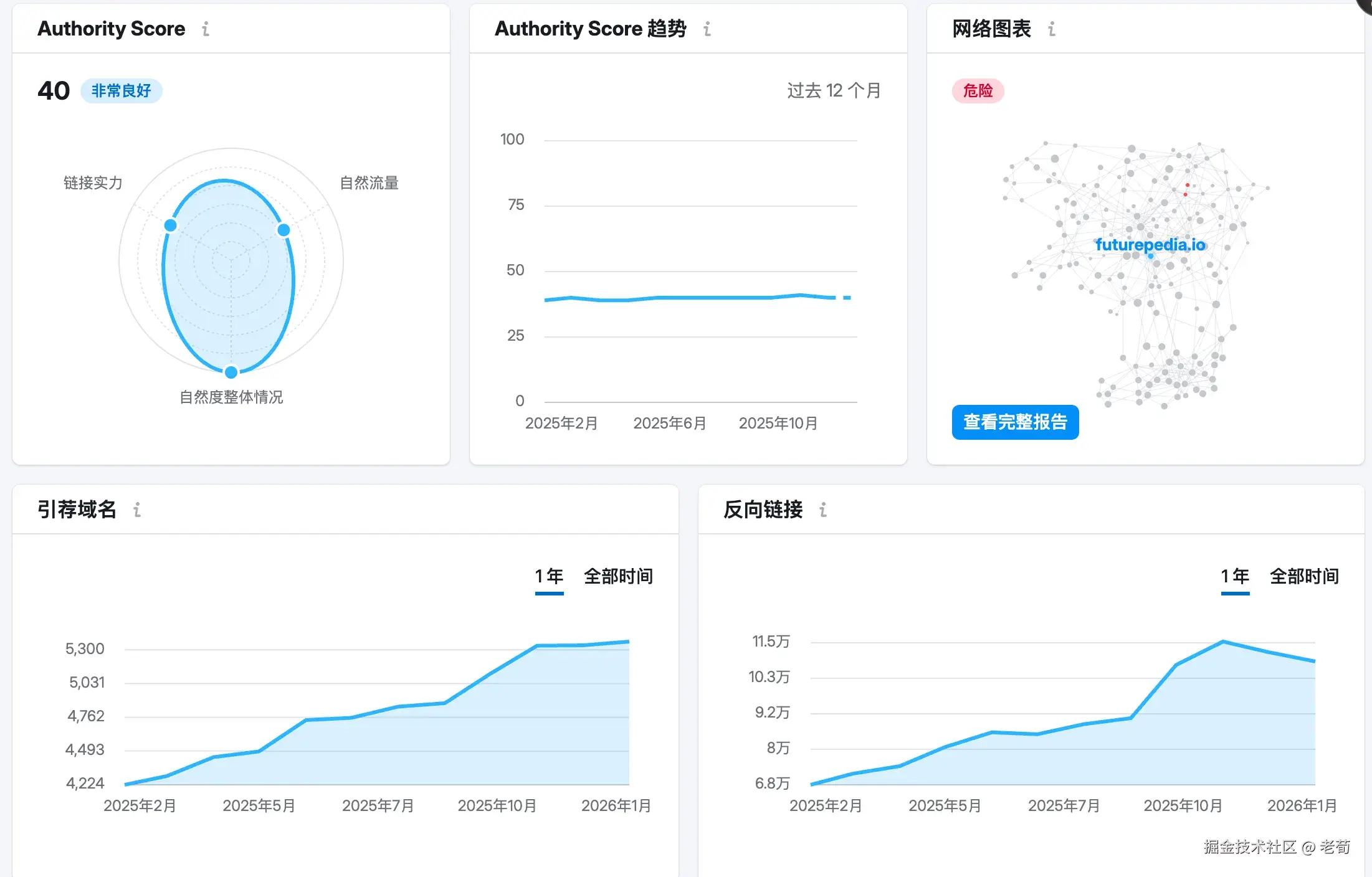Click the 链接实力 point on radar chart
This screenshot has width=1372, height=877.
[x=171, y=225]
